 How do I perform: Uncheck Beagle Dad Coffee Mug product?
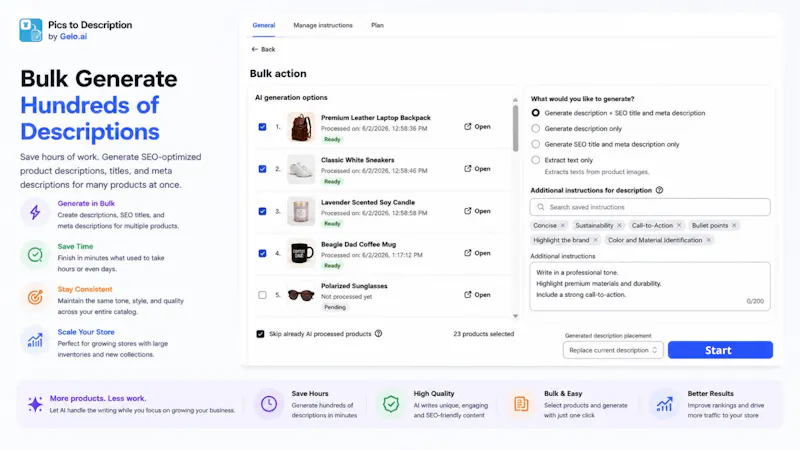(262, 253)
